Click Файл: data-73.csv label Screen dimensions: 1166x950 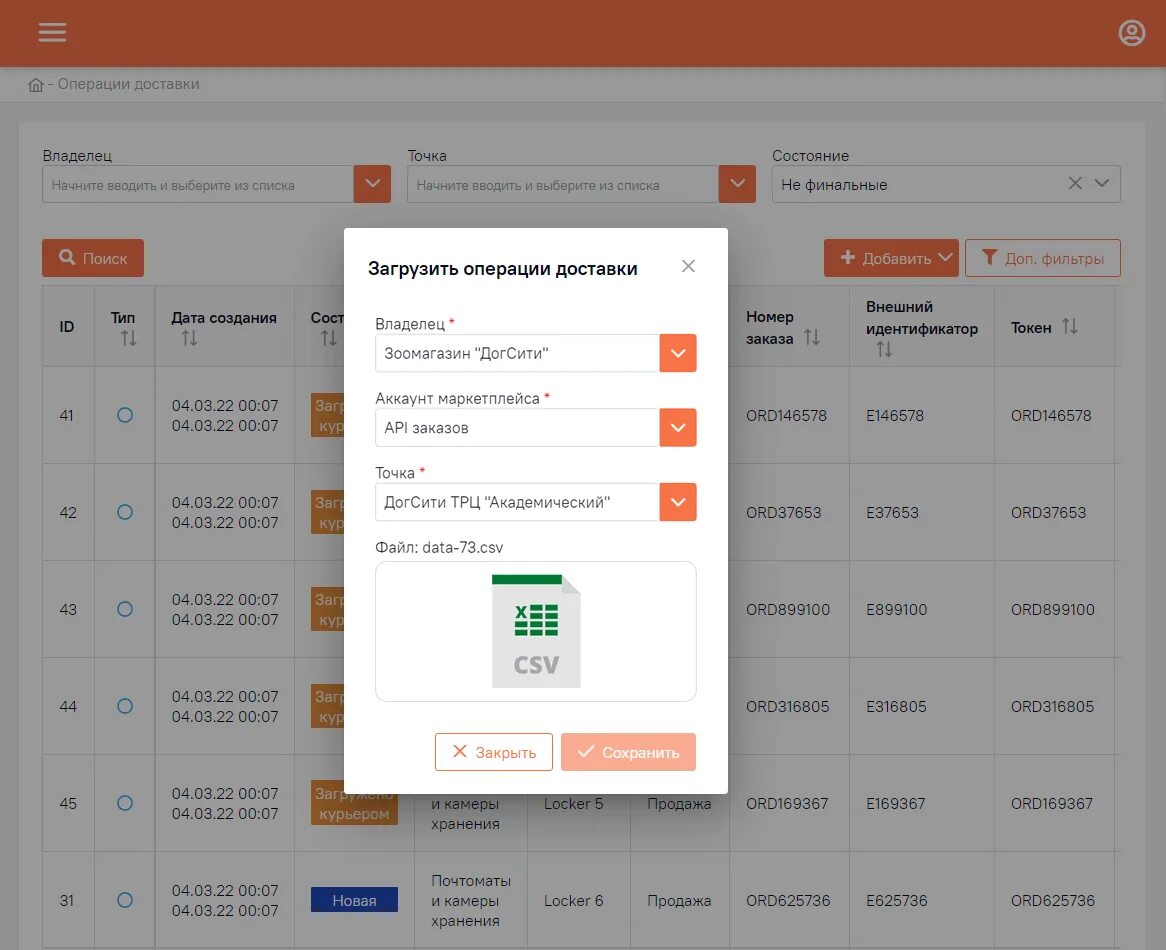[x=439, y=548]
